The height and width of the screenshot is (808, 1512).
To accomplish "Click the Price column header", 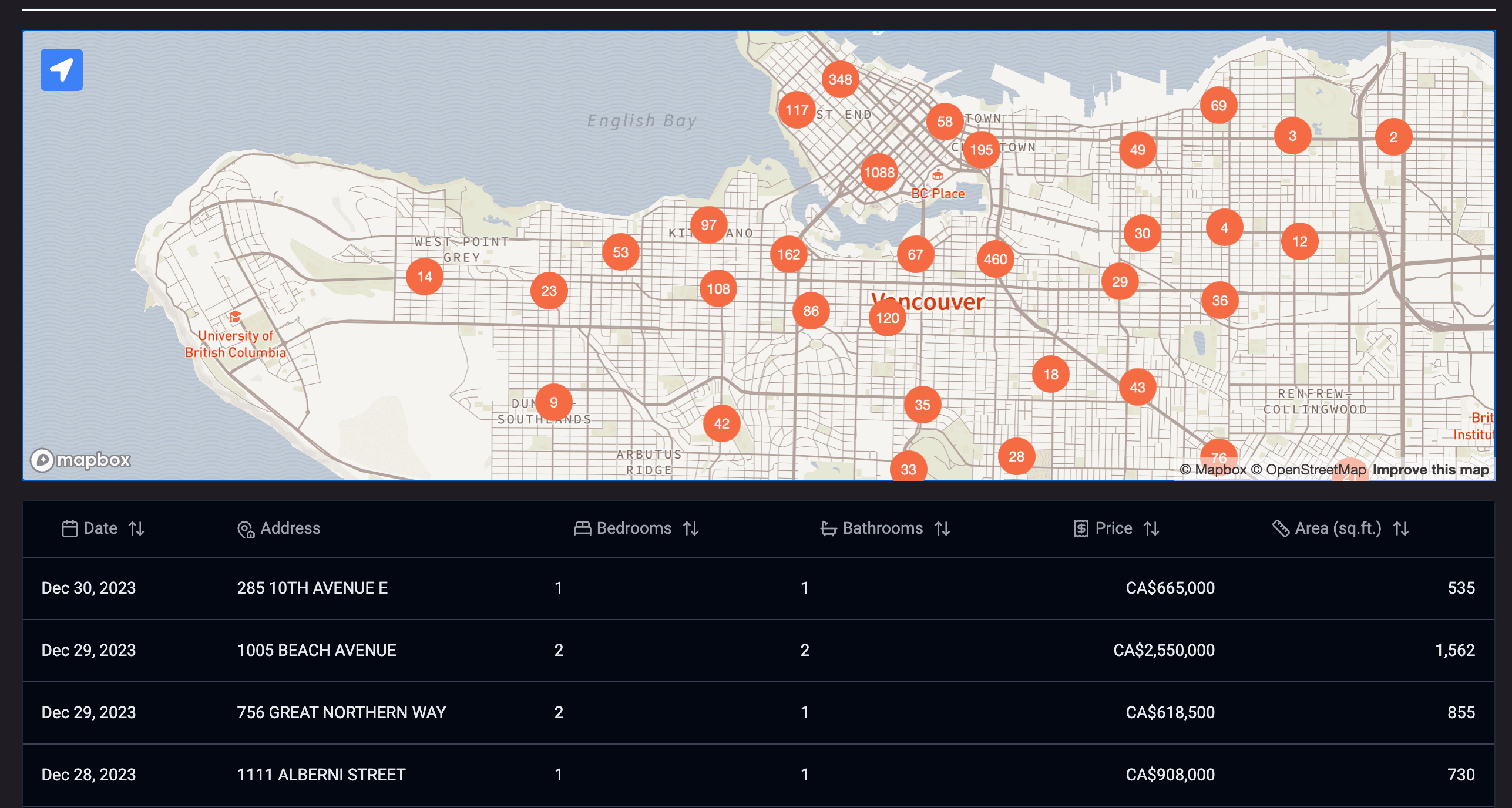I will pos(1116,528).
